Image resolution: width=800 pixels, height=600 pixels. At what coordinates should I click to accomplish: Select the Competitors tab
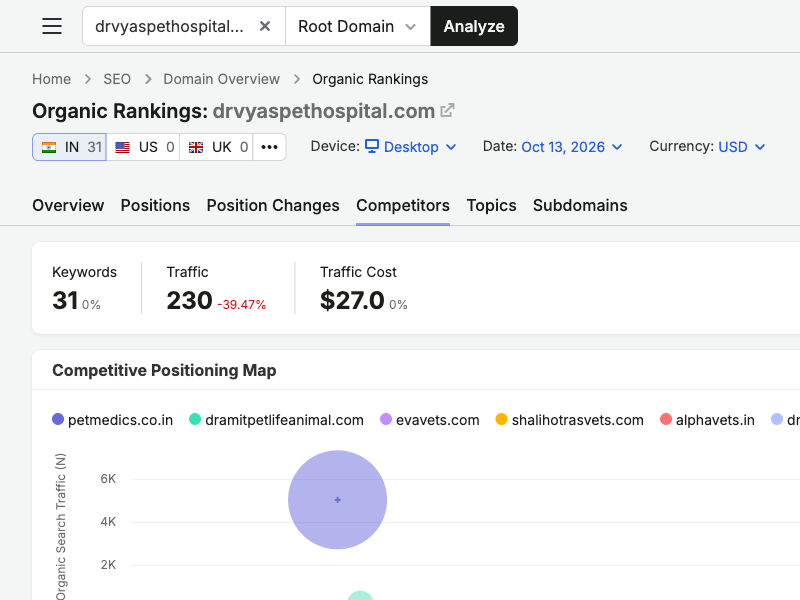point(403,205)
